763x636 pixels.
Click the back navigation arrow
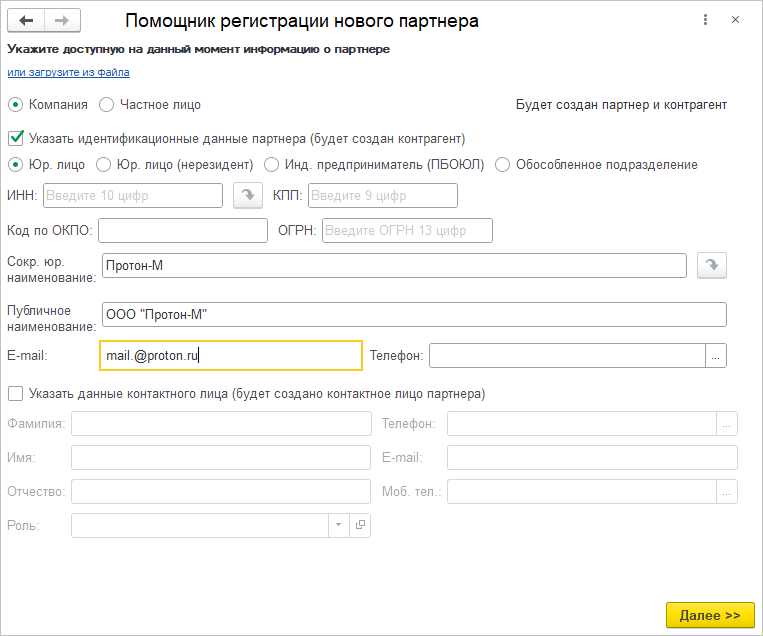pyautogui.click(x=27, y=21)
